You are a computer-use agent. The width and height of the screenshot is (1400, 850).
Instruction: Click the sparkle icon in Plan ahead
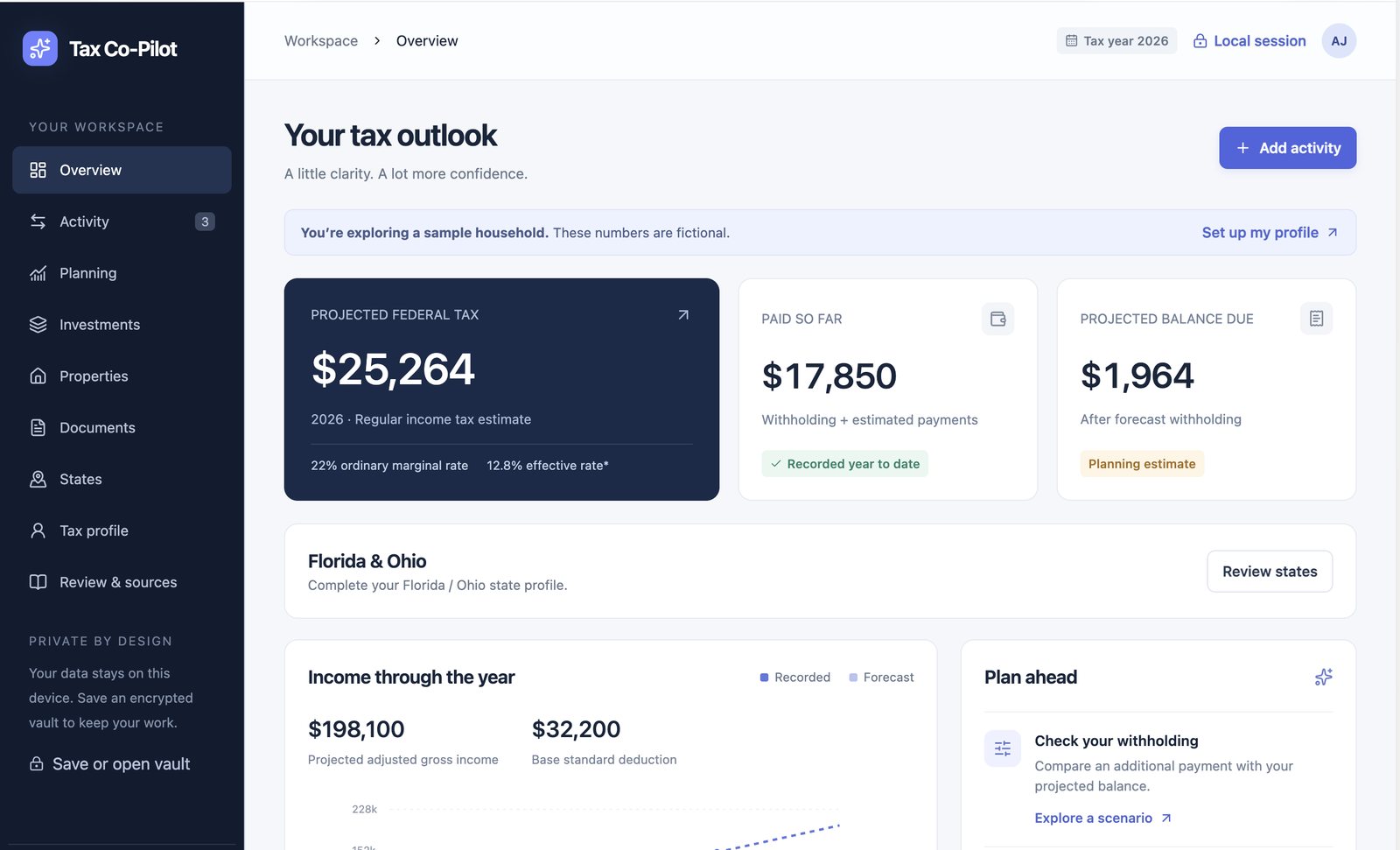(x=1323, y=677)
